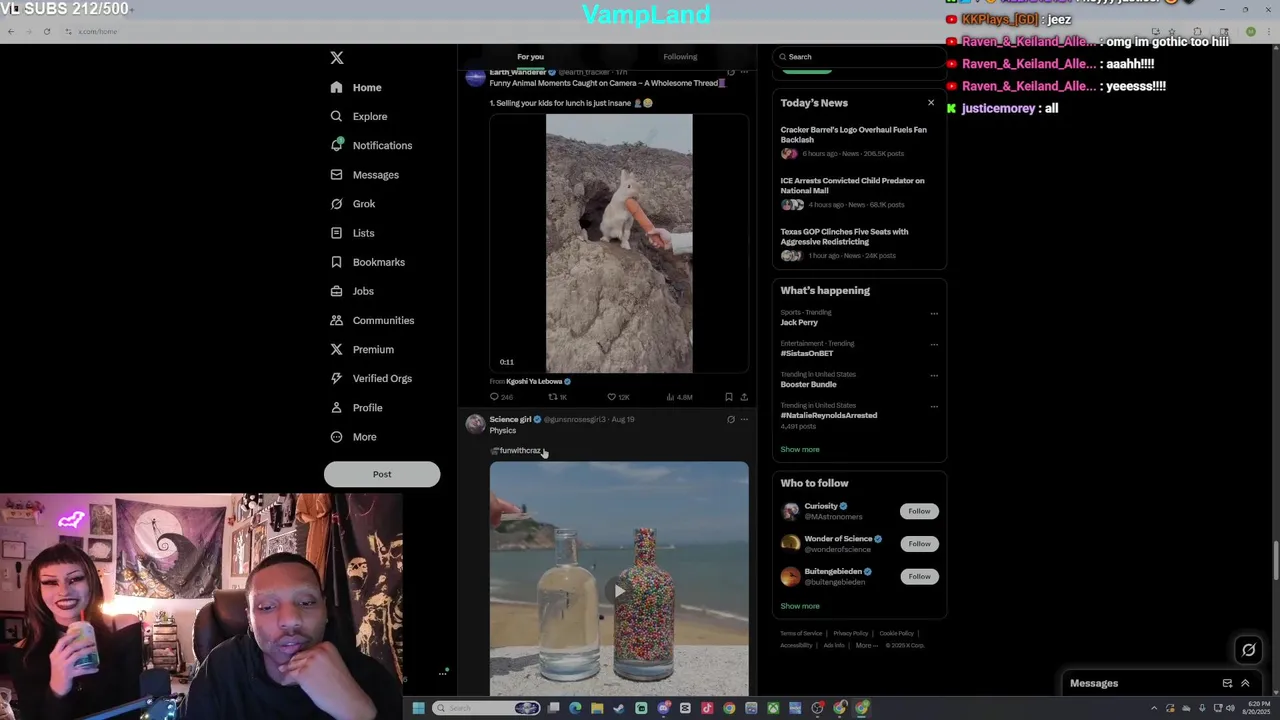Click the Privacy Policy footer link

(x=851, y=633)
